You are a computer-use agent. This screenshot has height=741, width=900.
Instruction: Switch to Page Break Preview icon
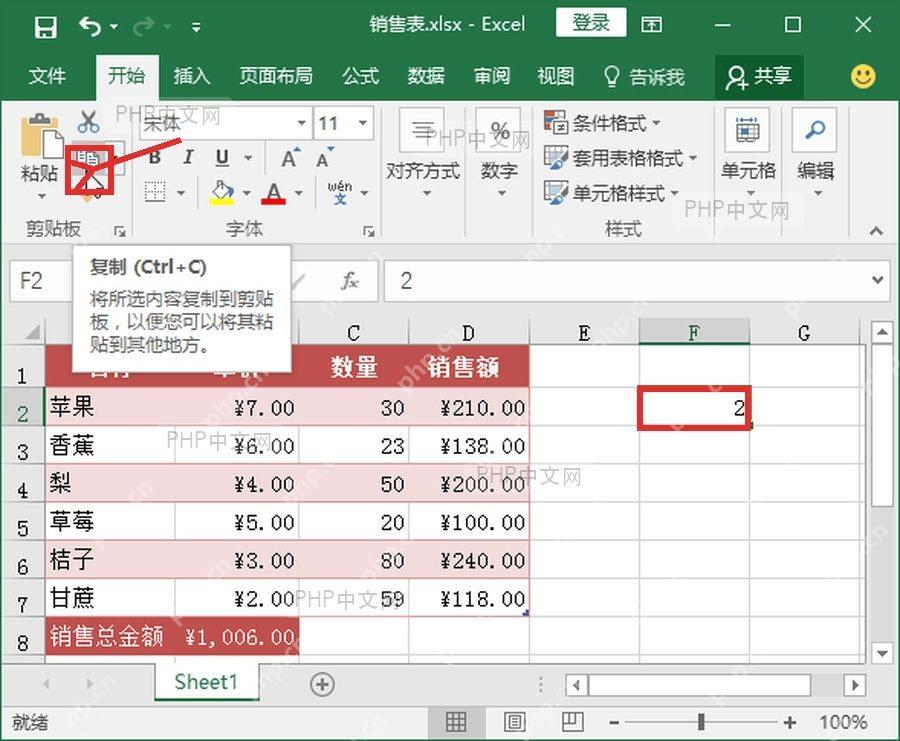[x=572, y=722]
